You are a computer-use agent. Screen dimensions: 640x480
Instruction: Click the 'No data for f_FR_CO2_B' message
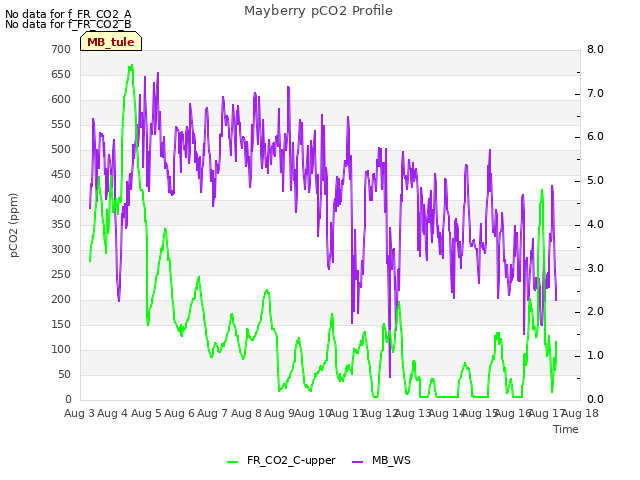[68, 24]
